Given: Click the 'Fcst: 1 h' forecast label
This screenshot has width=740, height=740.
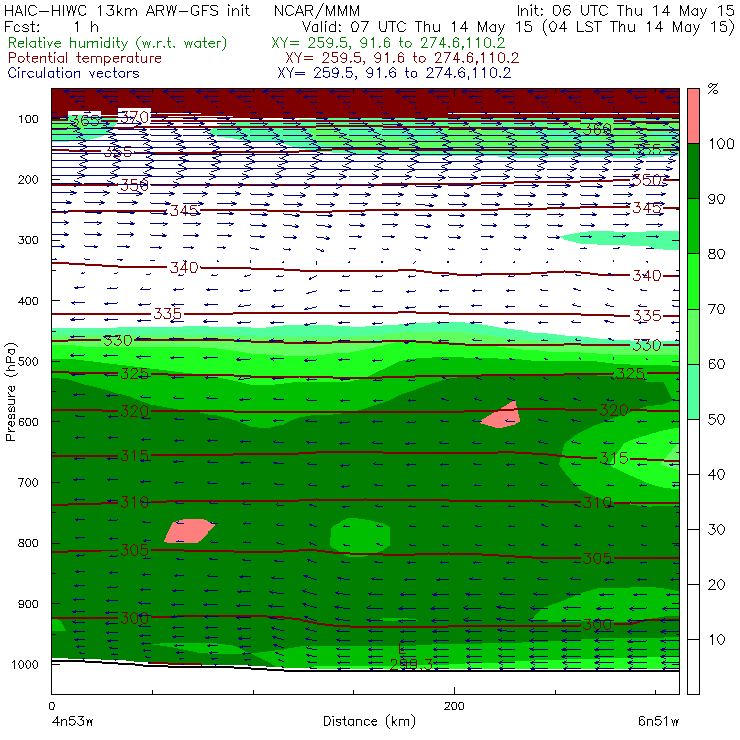Looking at the screenshot, I should (51, 27).
